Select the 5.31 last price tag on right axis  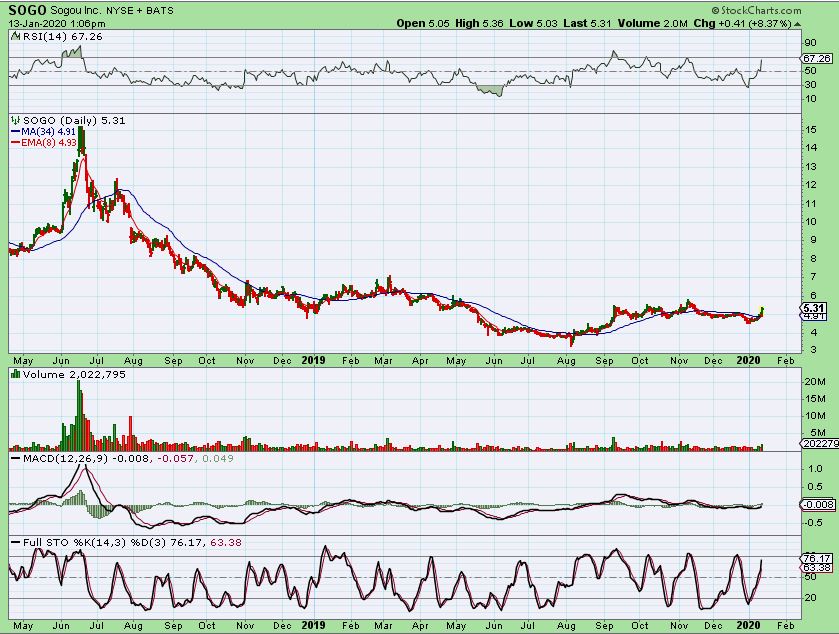point(816,308)
